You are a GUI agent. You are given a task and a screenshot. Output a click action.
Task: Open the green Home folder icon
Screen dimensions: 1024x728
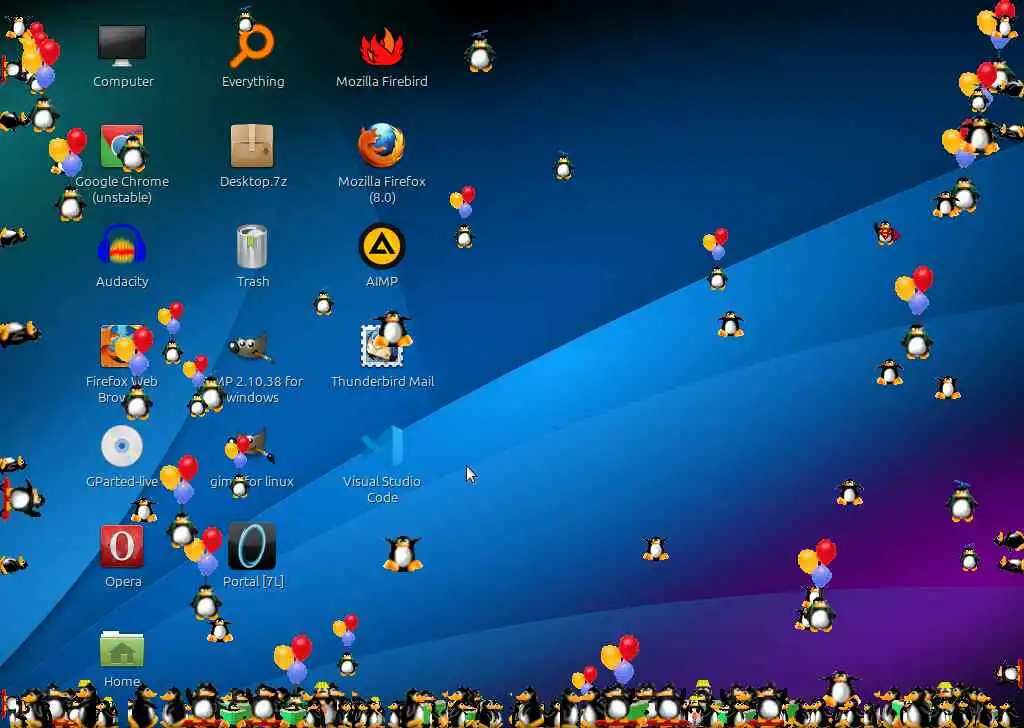click(122, 648)
